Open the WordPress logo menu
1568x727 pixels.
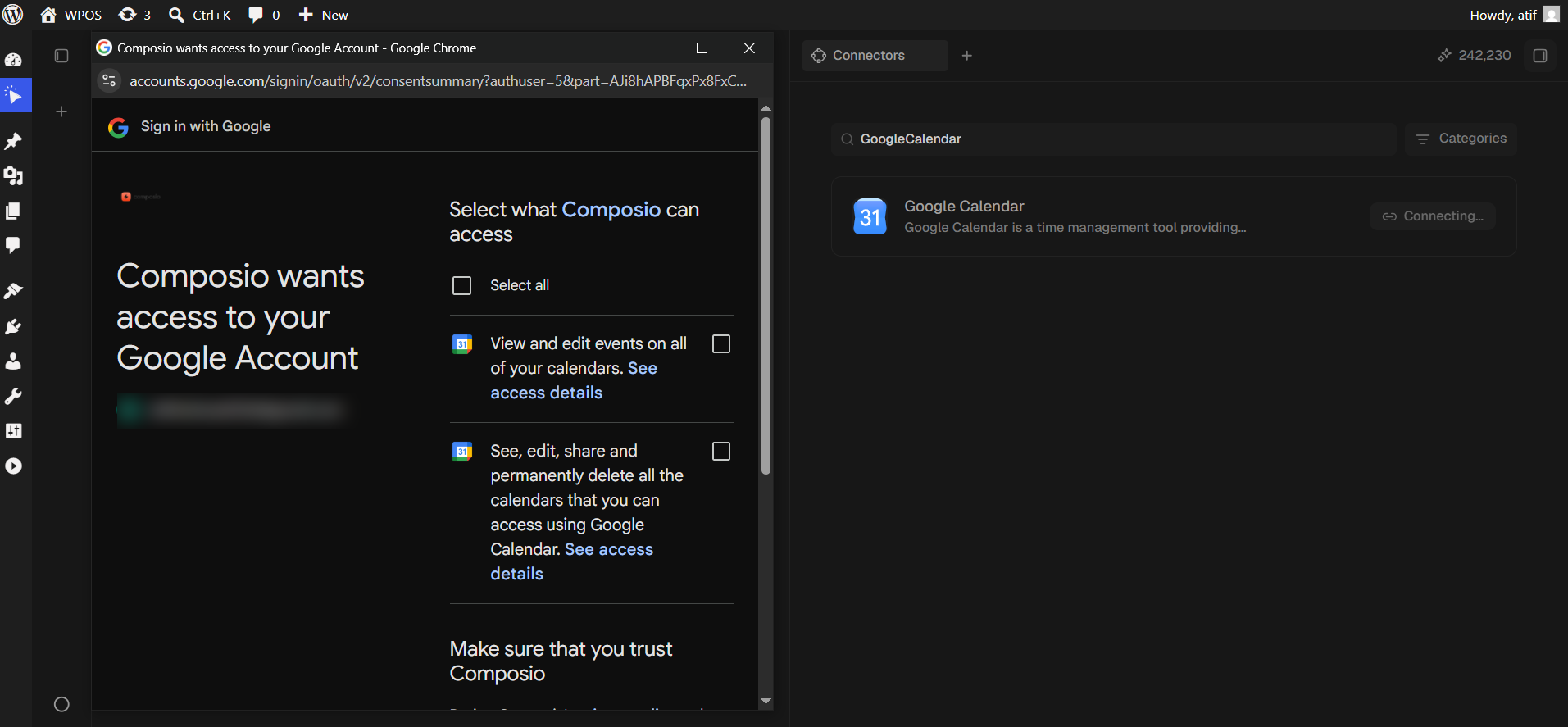pyautogui.click(x=13, y=15)
